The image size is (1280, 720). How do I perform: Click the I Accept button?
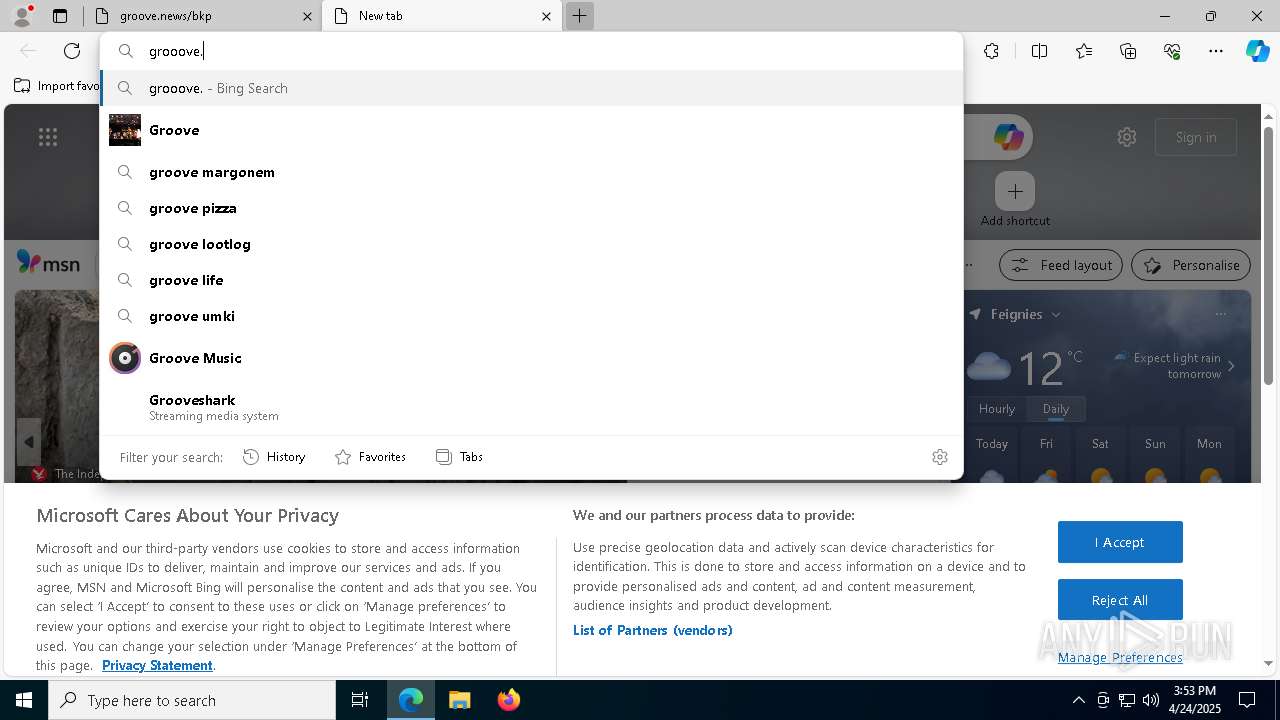coord(1120,542)
